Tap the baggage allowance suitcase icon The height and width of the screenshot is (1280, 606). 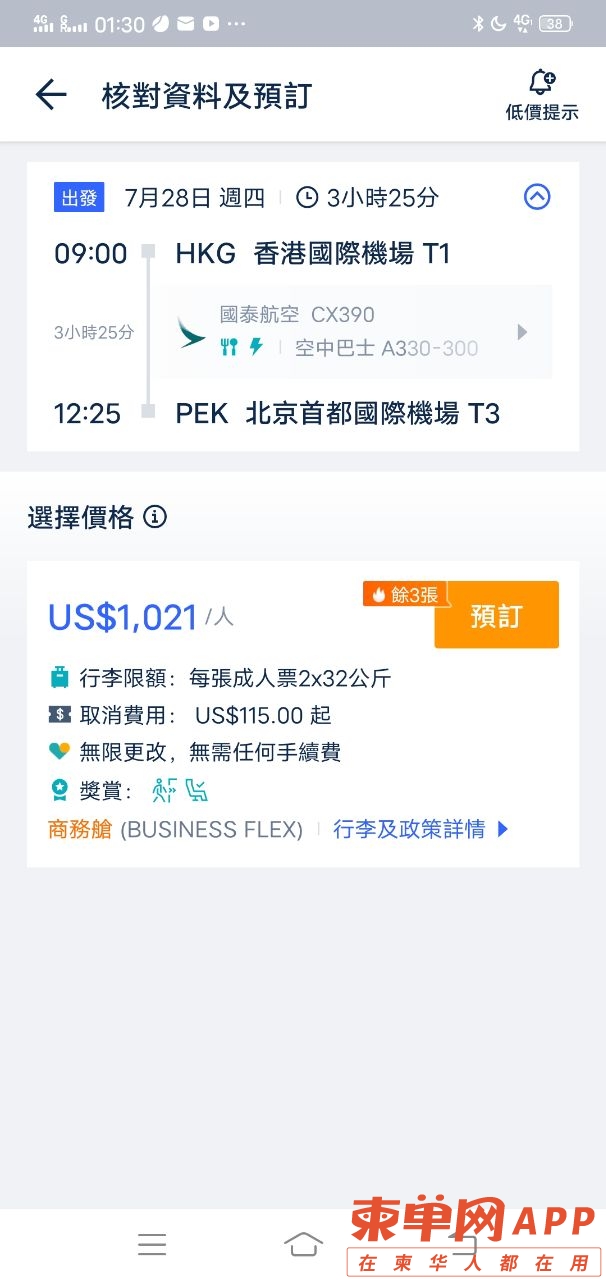click(x=60, y=678)
